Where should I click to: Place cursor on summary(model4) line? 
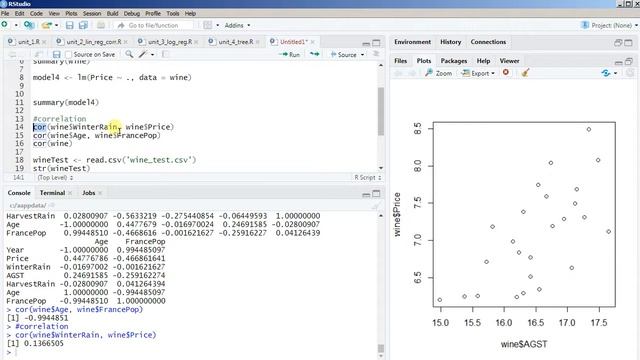point(66,102)
